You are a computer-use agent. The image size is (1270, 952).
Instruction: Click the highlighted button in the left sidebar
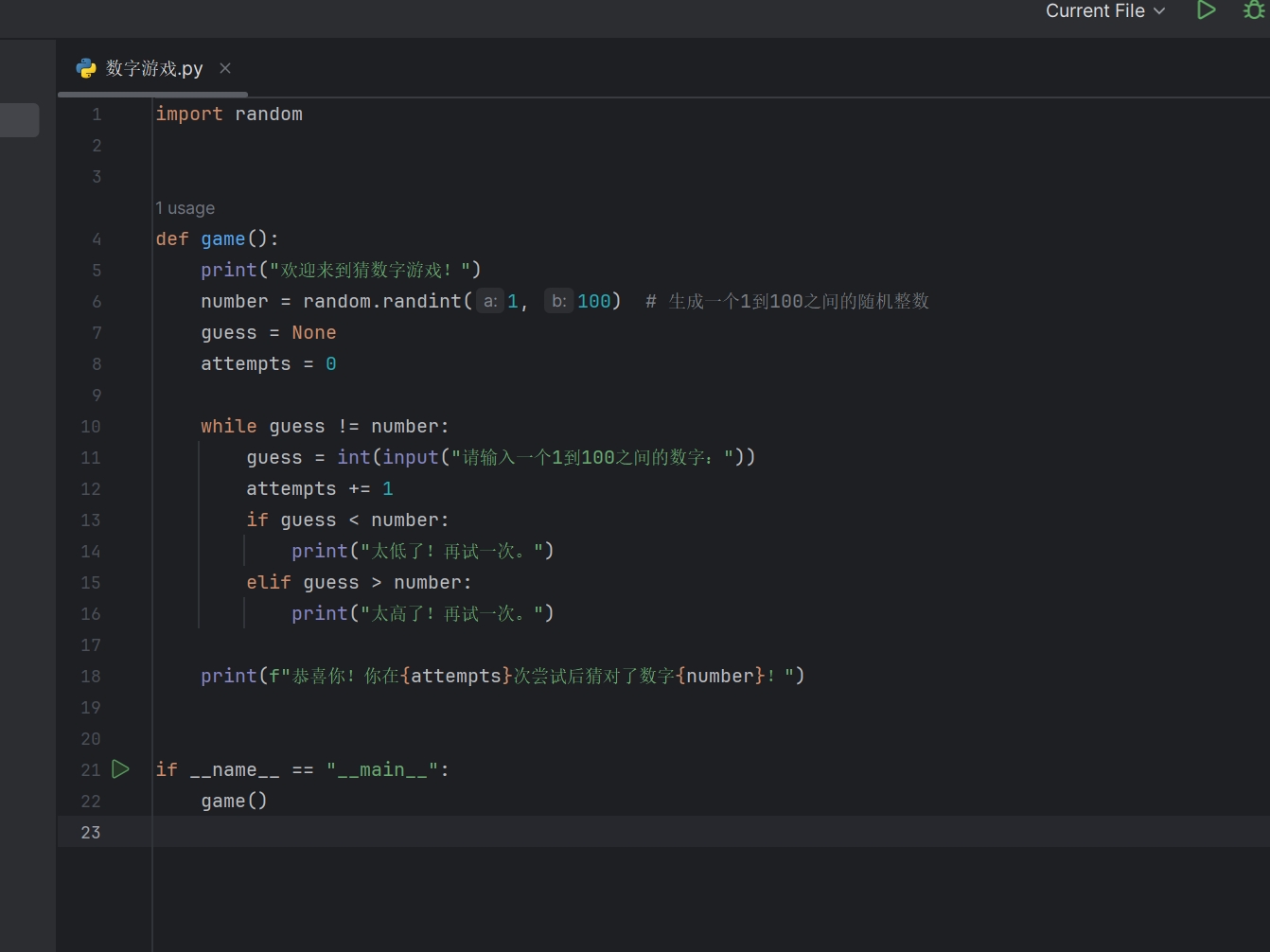click(x=19, y=120)
